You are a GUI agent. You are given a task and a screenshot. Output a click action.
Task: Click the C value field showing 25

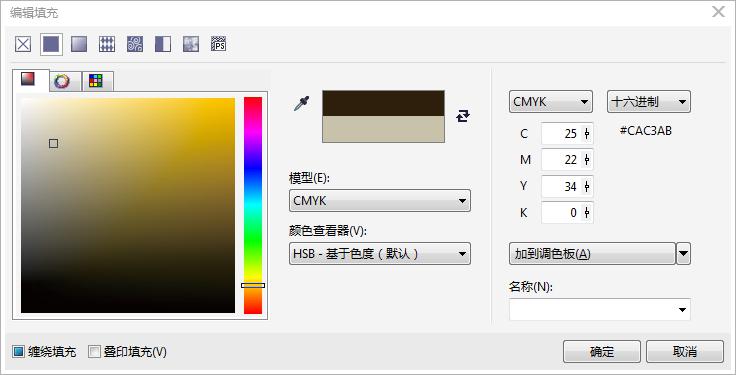pyautogui.click(x=561, y=134)
